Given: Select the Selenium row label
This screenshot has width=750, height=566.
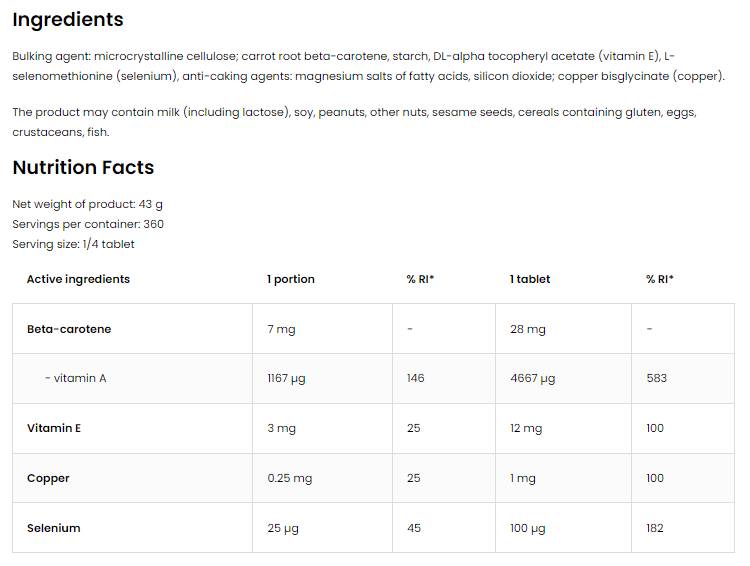Looking at the screenshot, I should [x=54, y=528].
